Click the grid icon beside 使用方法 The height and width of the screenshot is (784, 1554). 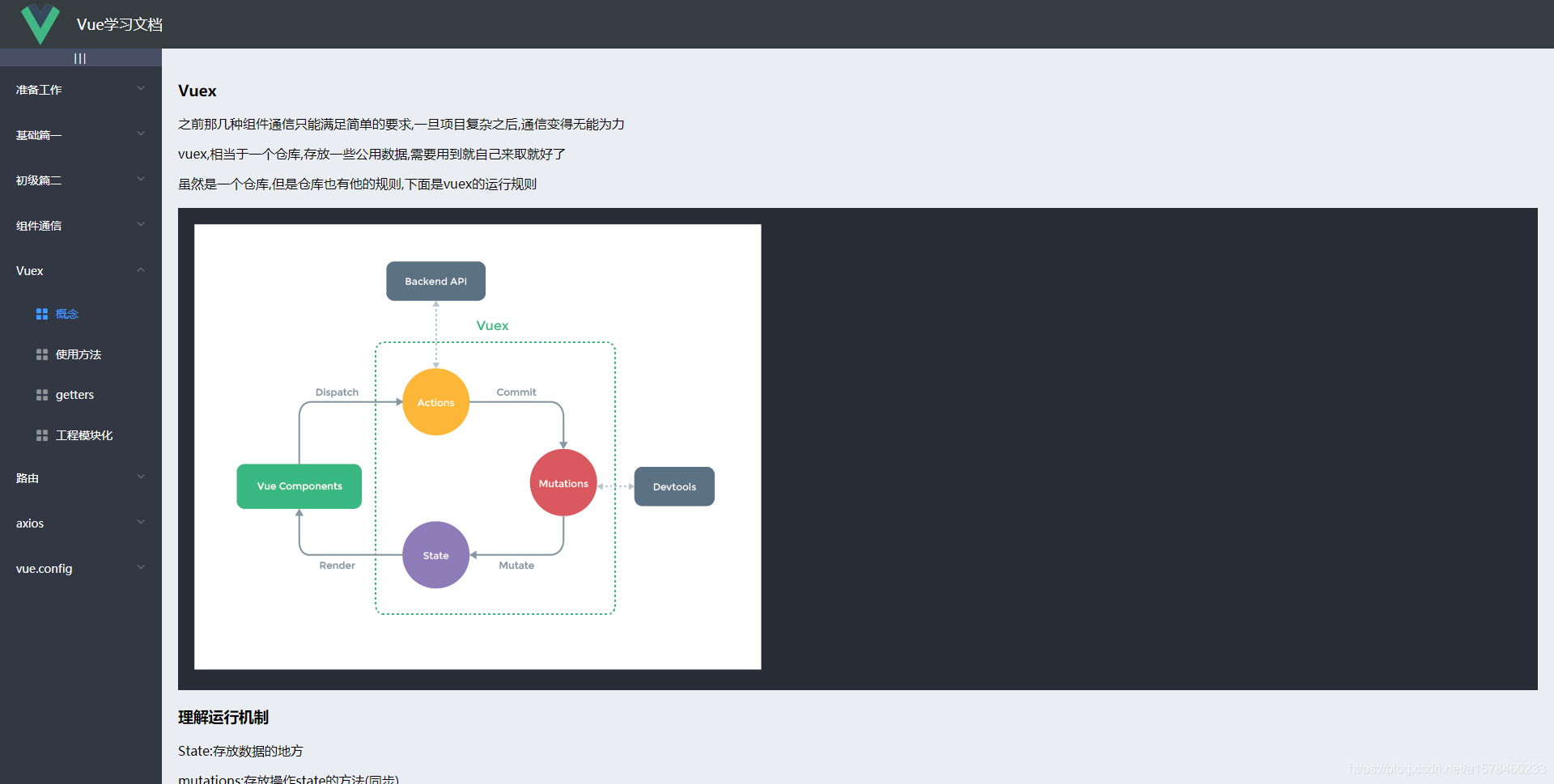42,354
